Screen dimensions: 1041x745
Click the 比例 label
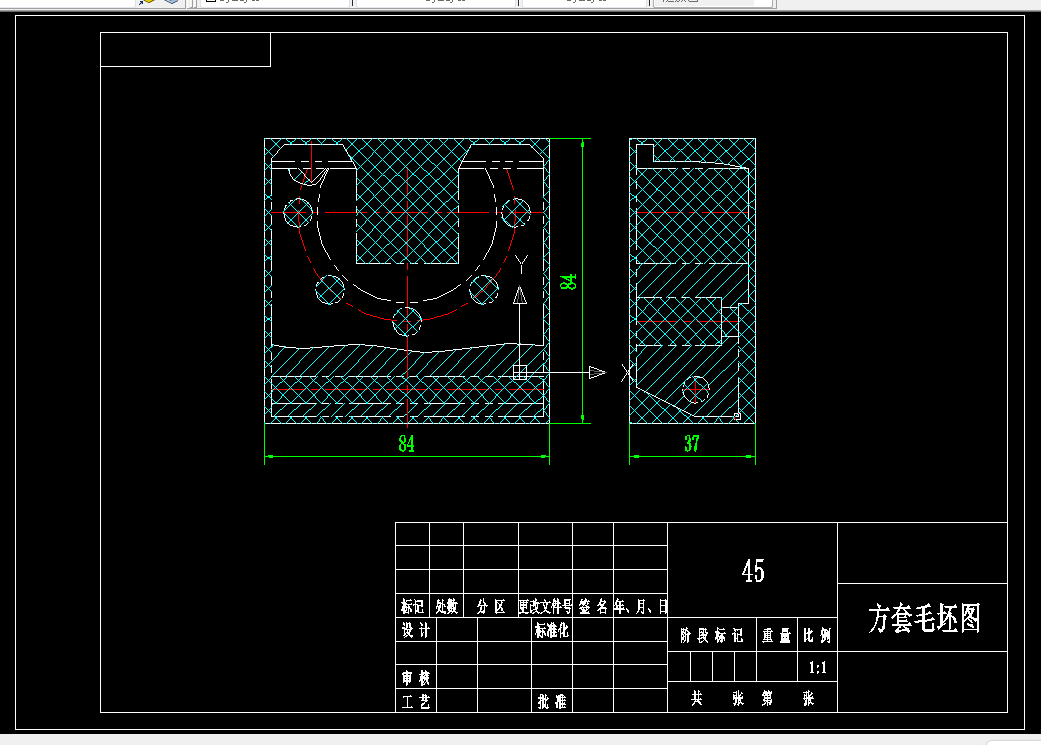pos(817,635)
